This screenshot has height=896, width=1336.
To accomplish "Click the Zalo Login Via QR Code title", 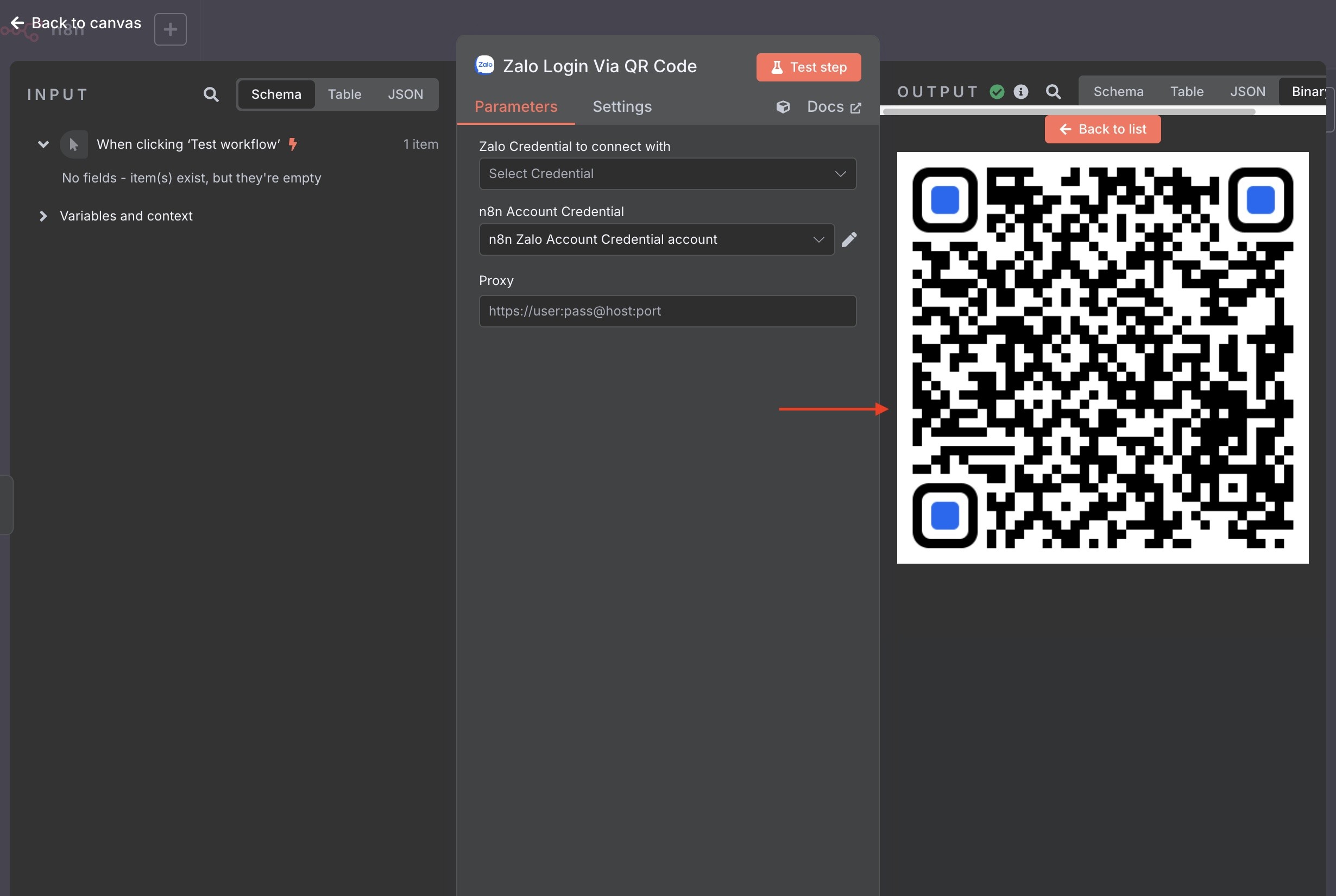I will coord(600,66).
